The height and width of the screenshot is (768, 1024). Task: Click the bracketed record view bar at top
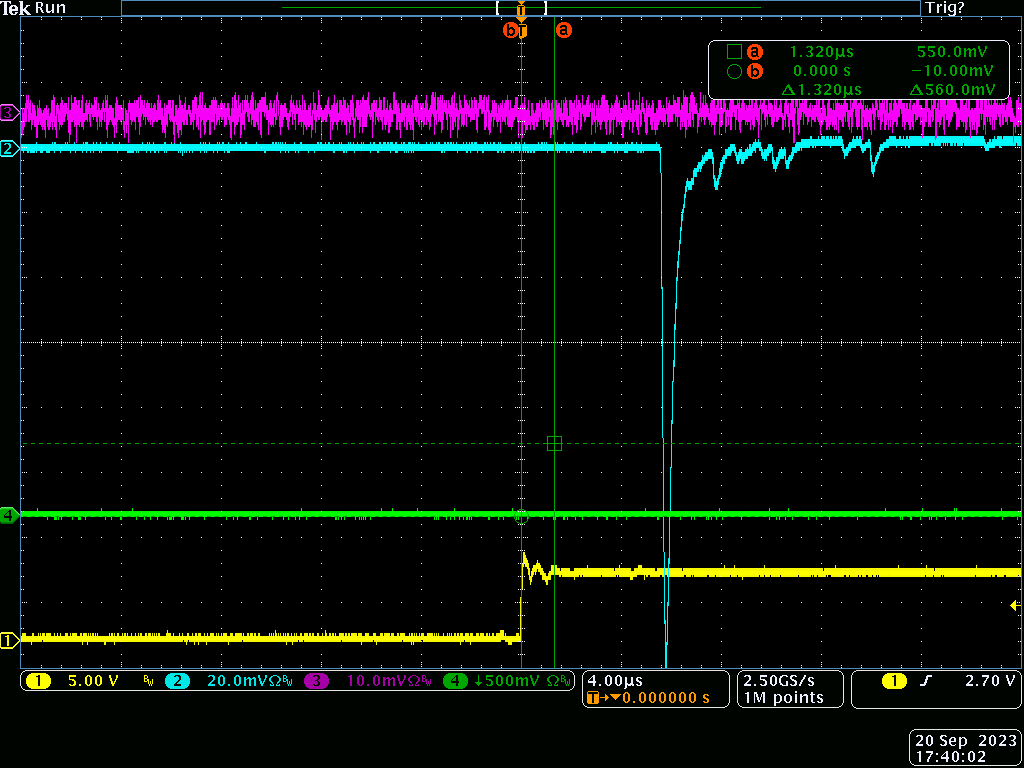tap(520, 8)
